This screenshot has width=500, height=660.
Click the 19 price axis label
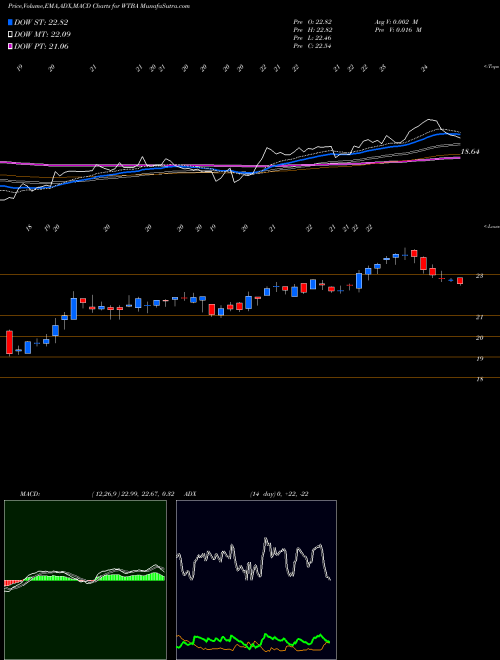coord(479,359)
